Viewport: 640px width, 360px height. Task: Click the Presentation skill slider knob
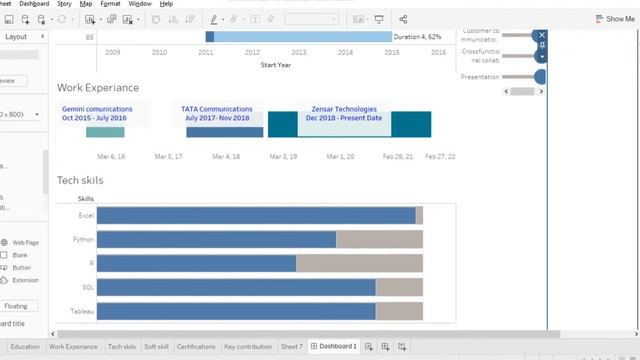coord(540,77)
